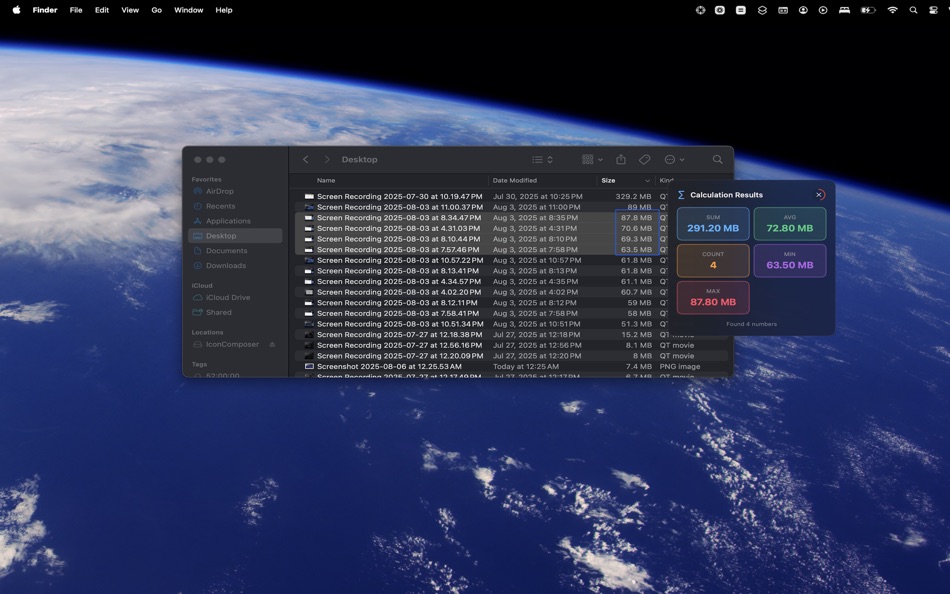
Task: Open Spotlight search in menu bar
Action: coord(913,10)
